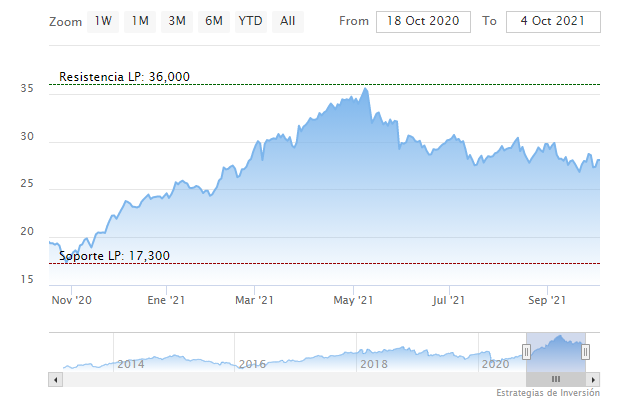620x405 pixels.
Task: Click left handle of navigator range
Action: tap(526, 351)
